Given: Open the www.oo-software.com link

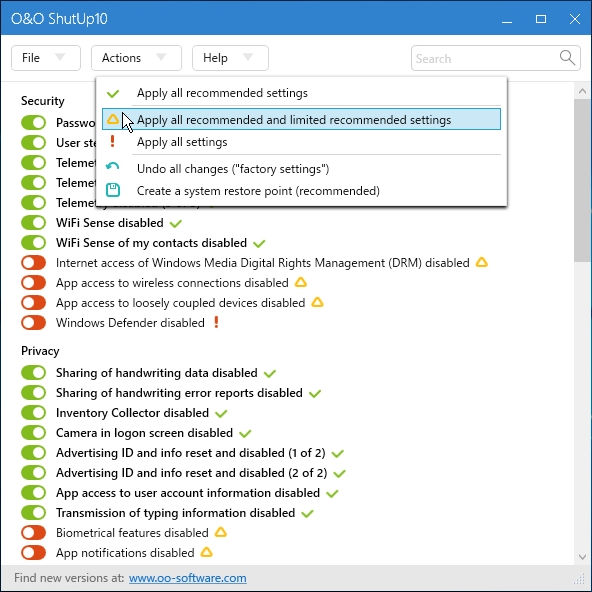Looking at the screenshot, I should (188, 578).
